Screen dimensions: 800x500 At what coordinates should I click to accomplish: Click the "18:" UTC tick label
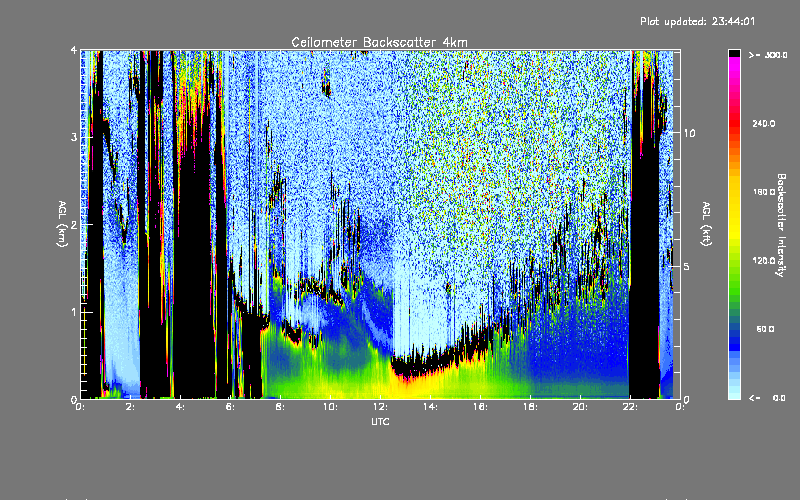(530, 407)
